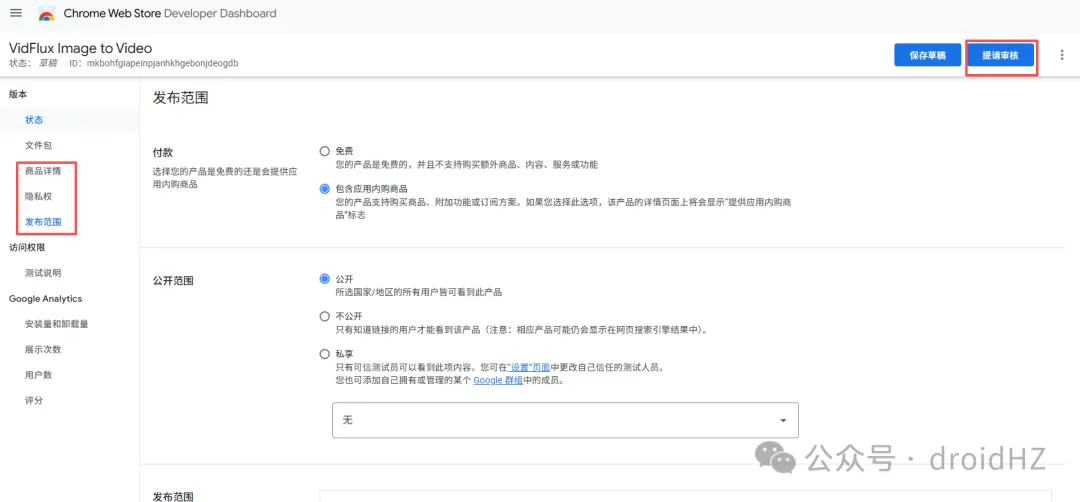Open 评分 ratings page

pos(34,400)
